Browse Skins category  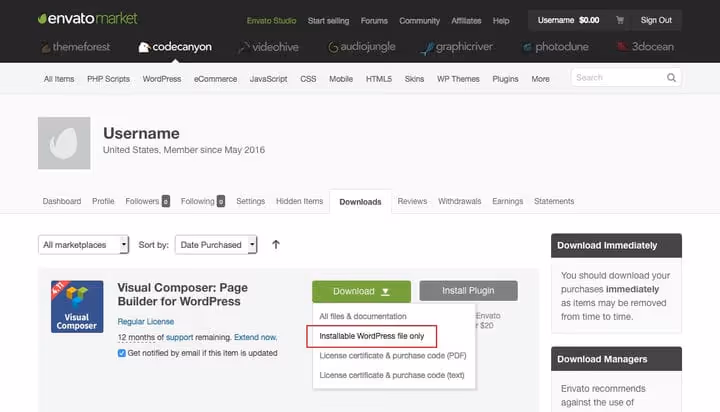point(414,79)
